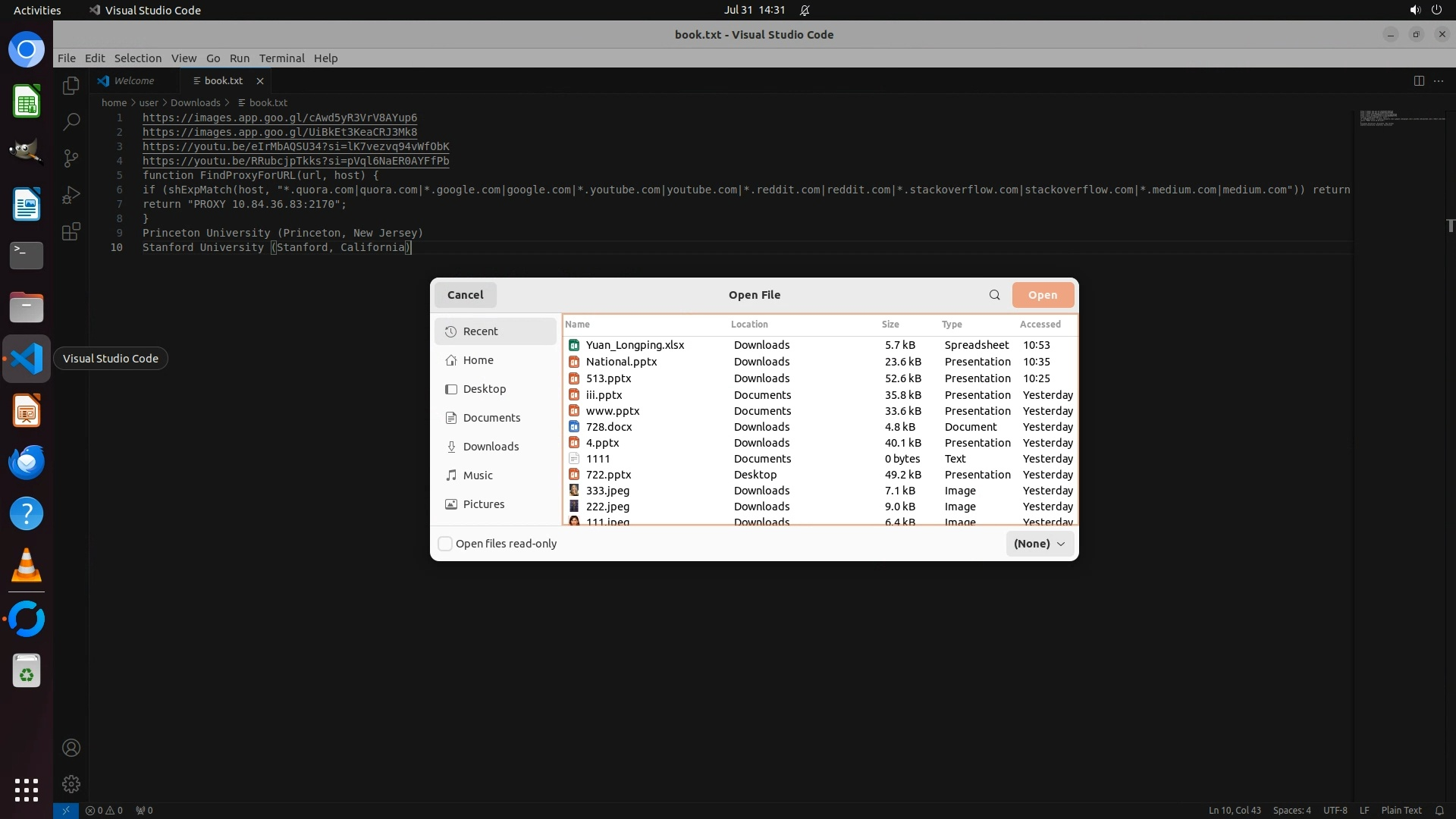
Task: Open the Explorer icon in activity bar
Action: (71, 86)
